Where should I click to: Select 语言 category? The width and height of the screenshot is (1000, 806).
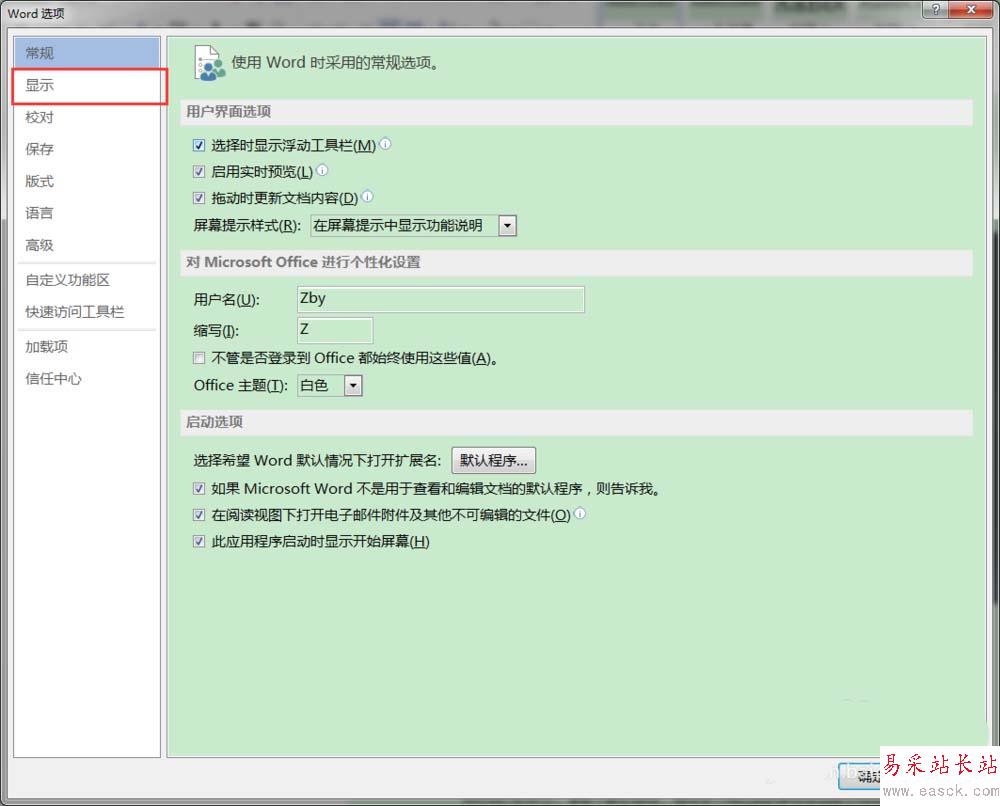pos(87,213)
